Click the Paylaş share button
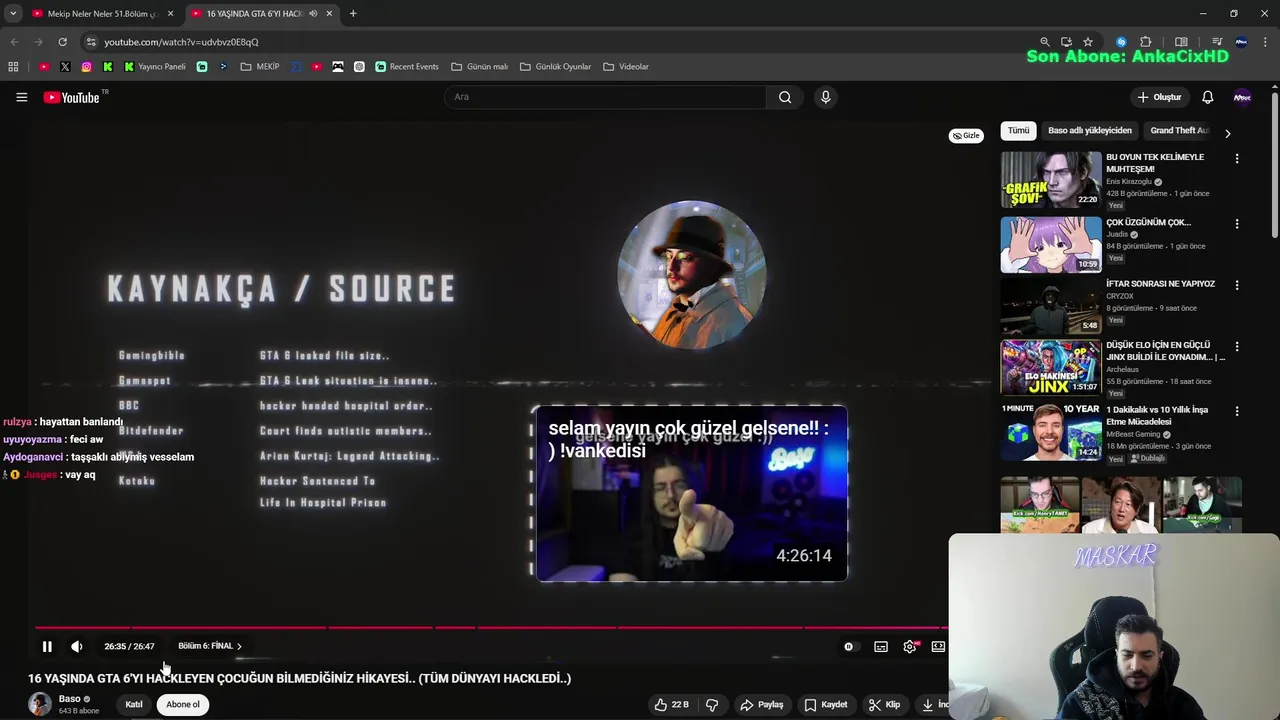The image size is (1280, 720). (x=762, y=705)
